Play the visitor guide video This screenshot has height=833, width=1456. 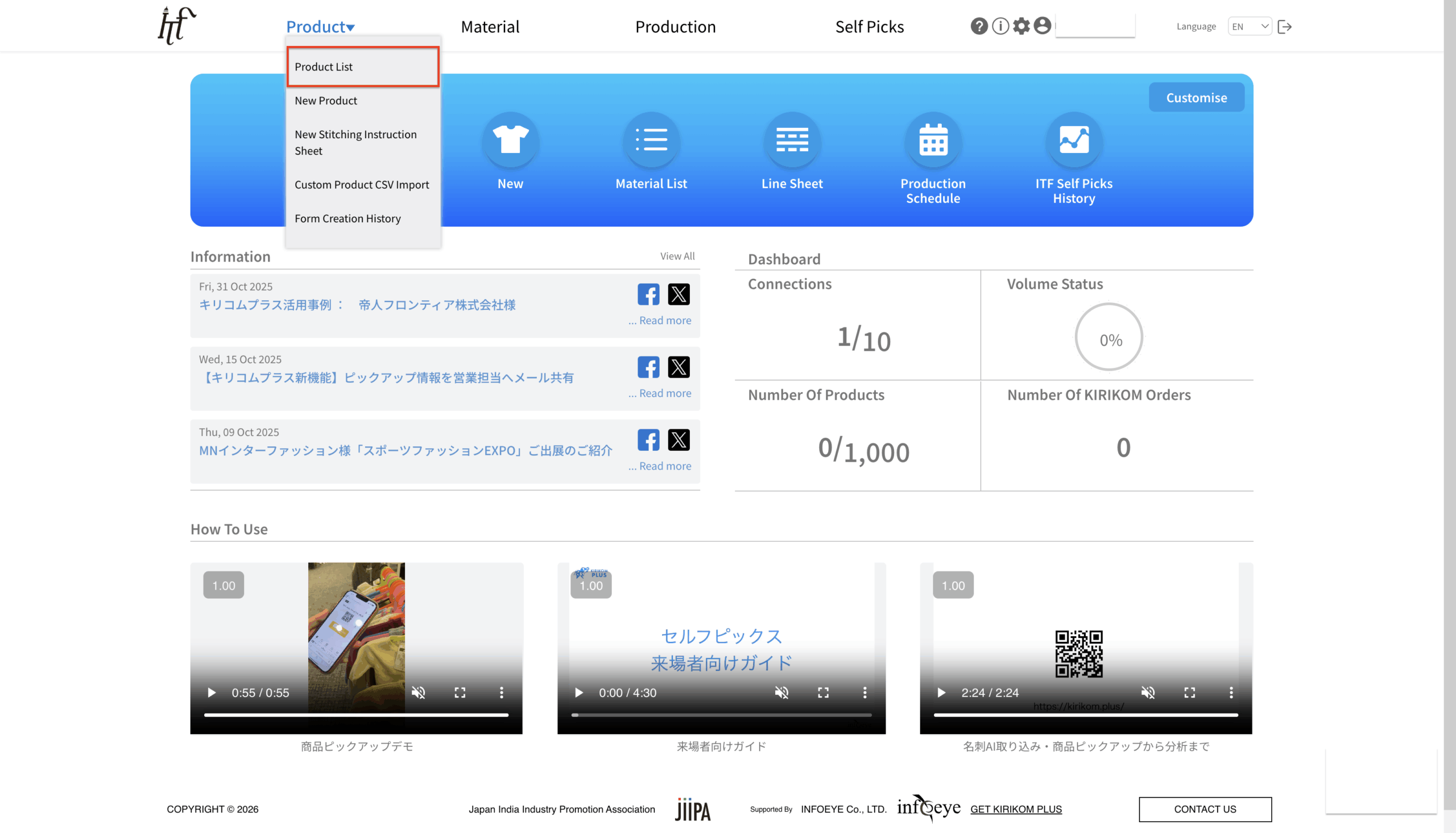click(578, 693)
